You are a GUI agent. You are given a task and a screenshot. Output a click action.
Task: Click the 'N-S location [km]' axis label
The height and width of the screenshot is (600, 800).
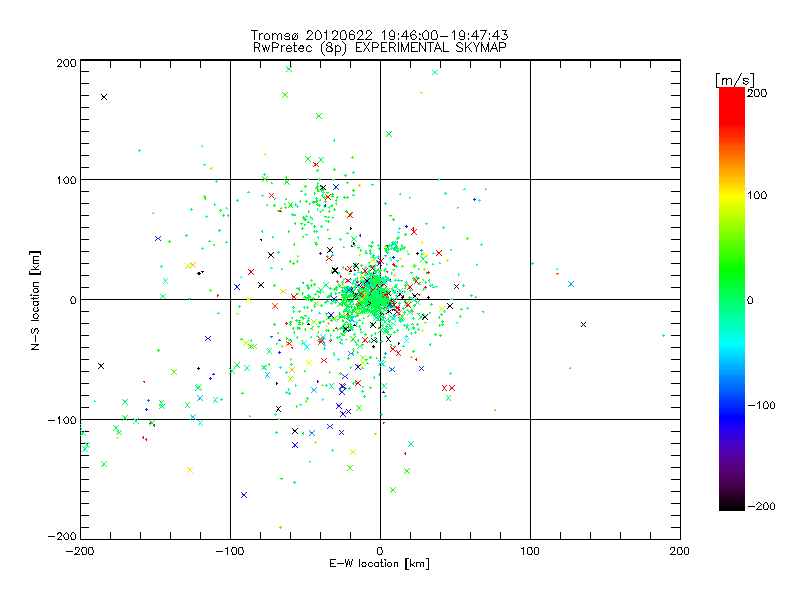[35, 301]
